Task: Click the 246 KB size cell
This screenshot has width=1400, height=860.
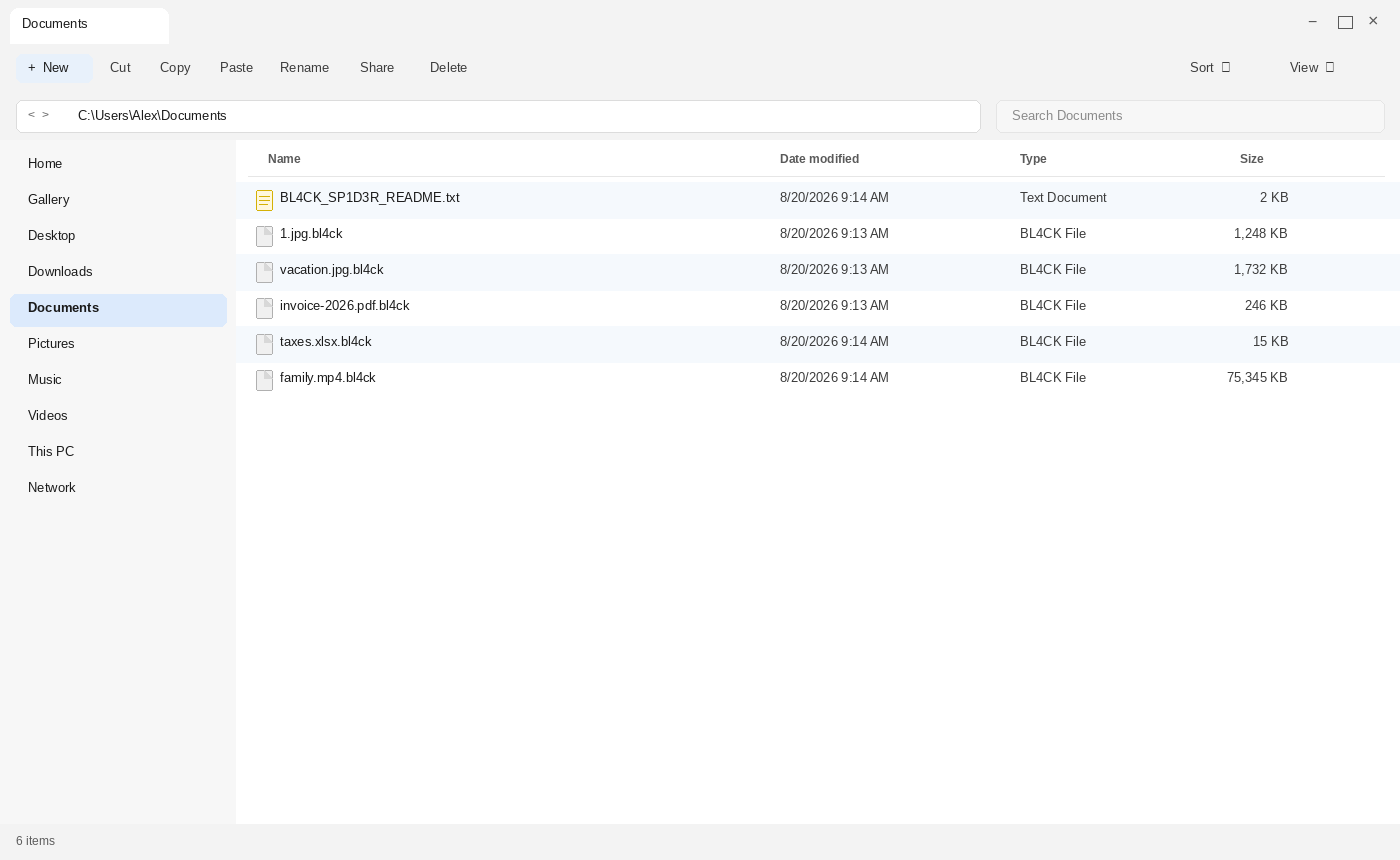Action: point(1266,306)
